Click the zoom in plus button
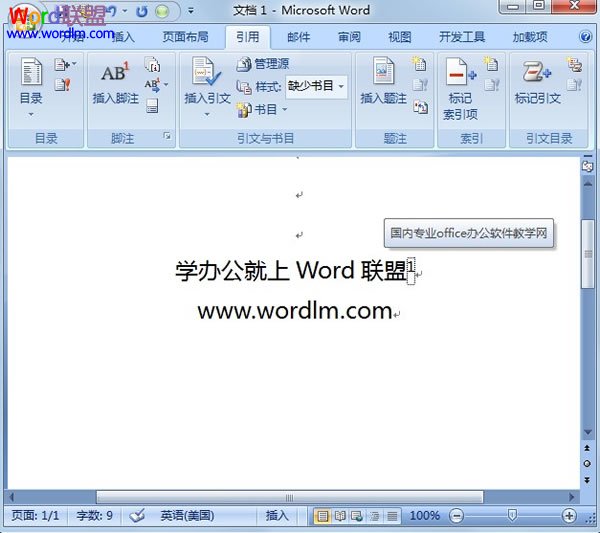 coord(569,516)
